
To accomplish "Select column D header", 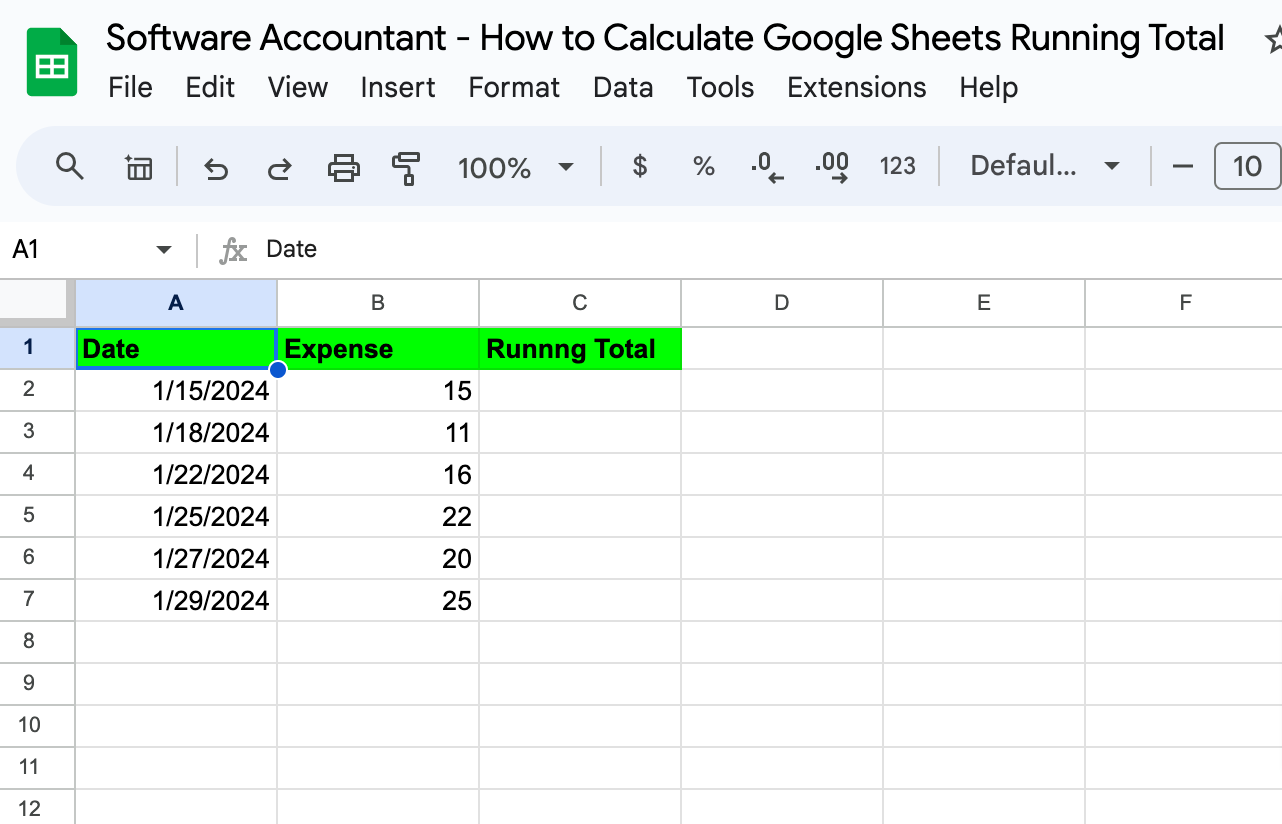I will coord(782,303).
